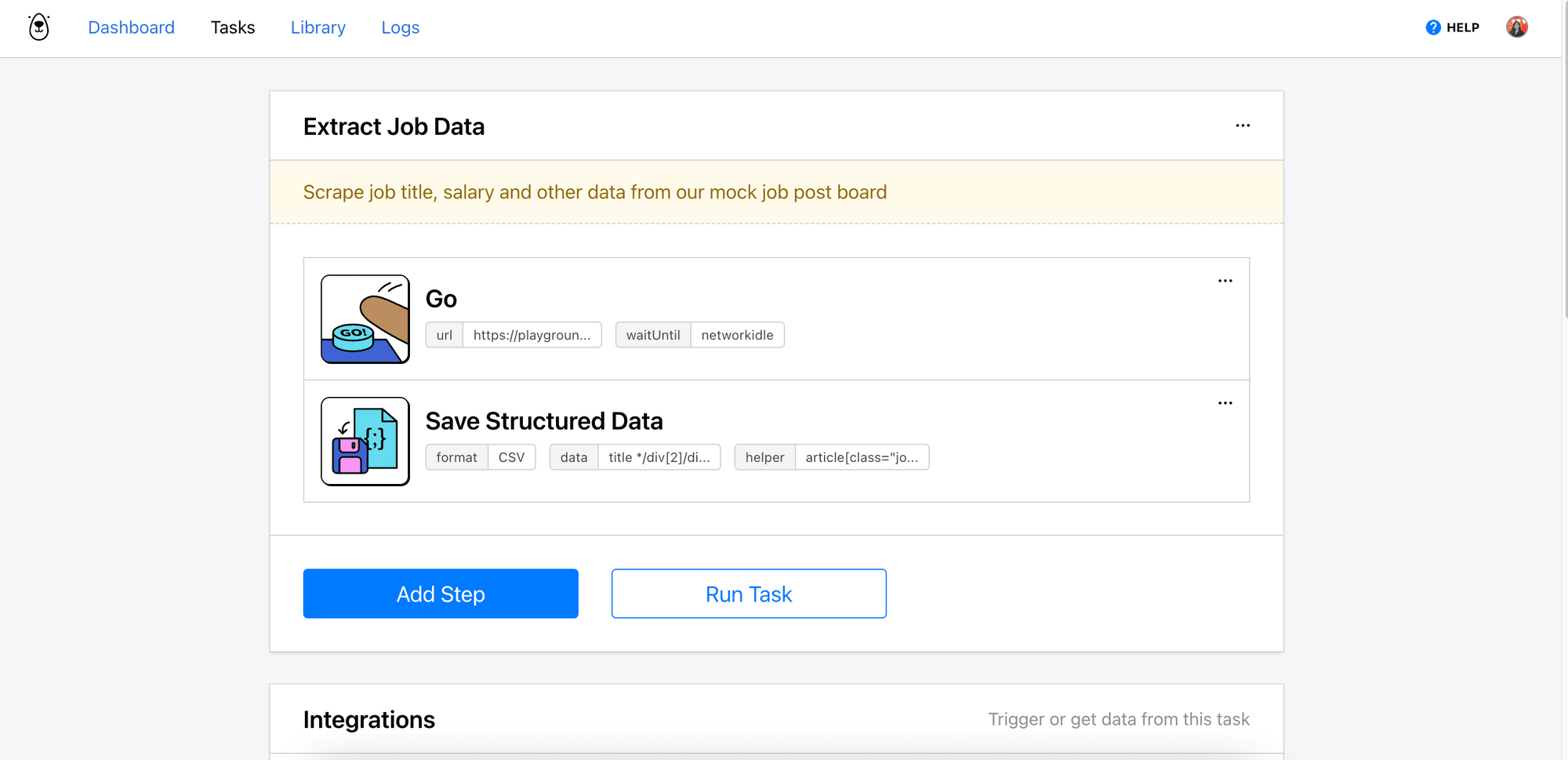1568x760 pixels.
Task: Open the Go step three-dot menu
Action: (x=1225, y=281)
